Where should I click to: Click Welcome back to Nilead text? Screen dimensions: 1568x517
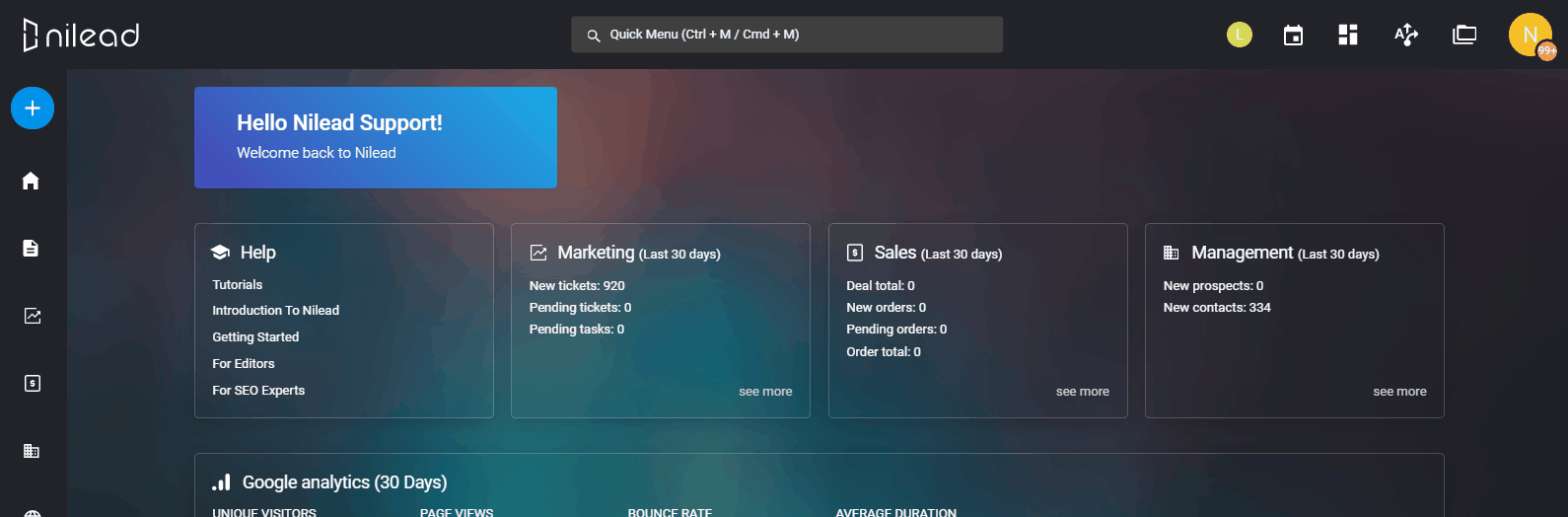317,153
